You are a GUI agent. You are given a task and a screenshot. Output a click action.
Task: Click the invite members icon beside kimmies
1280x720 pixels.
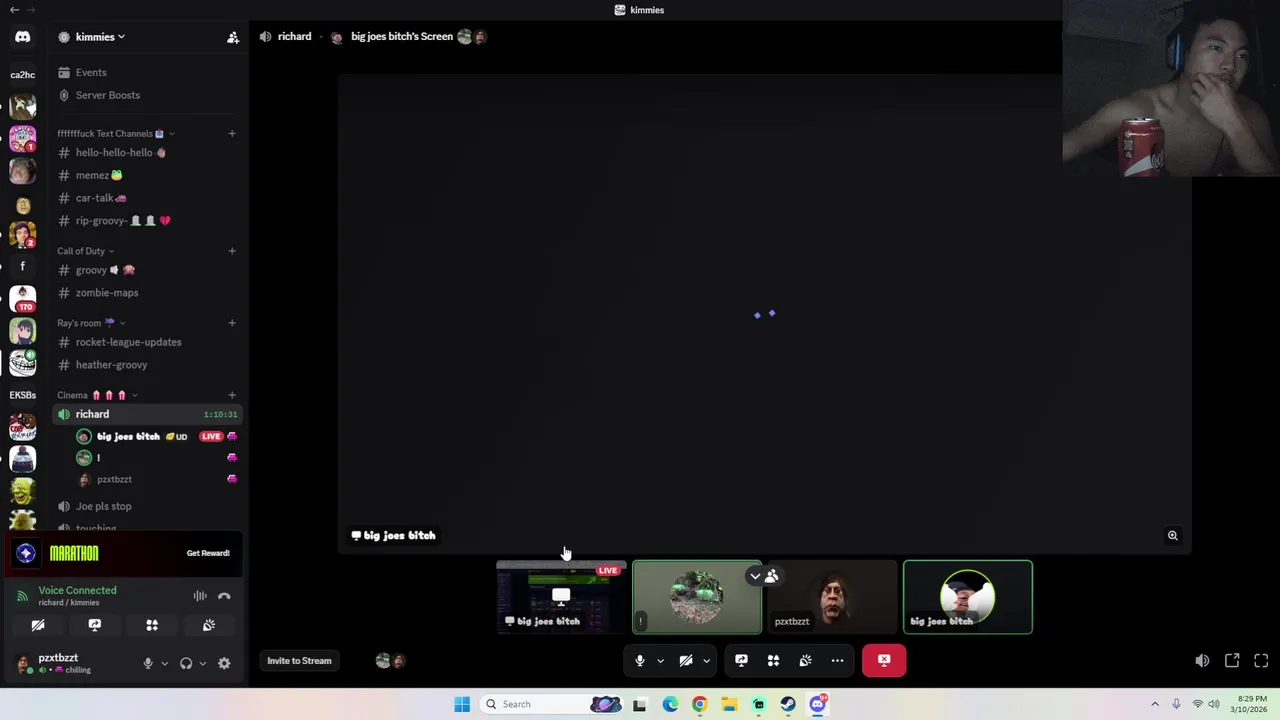point(233,37)
